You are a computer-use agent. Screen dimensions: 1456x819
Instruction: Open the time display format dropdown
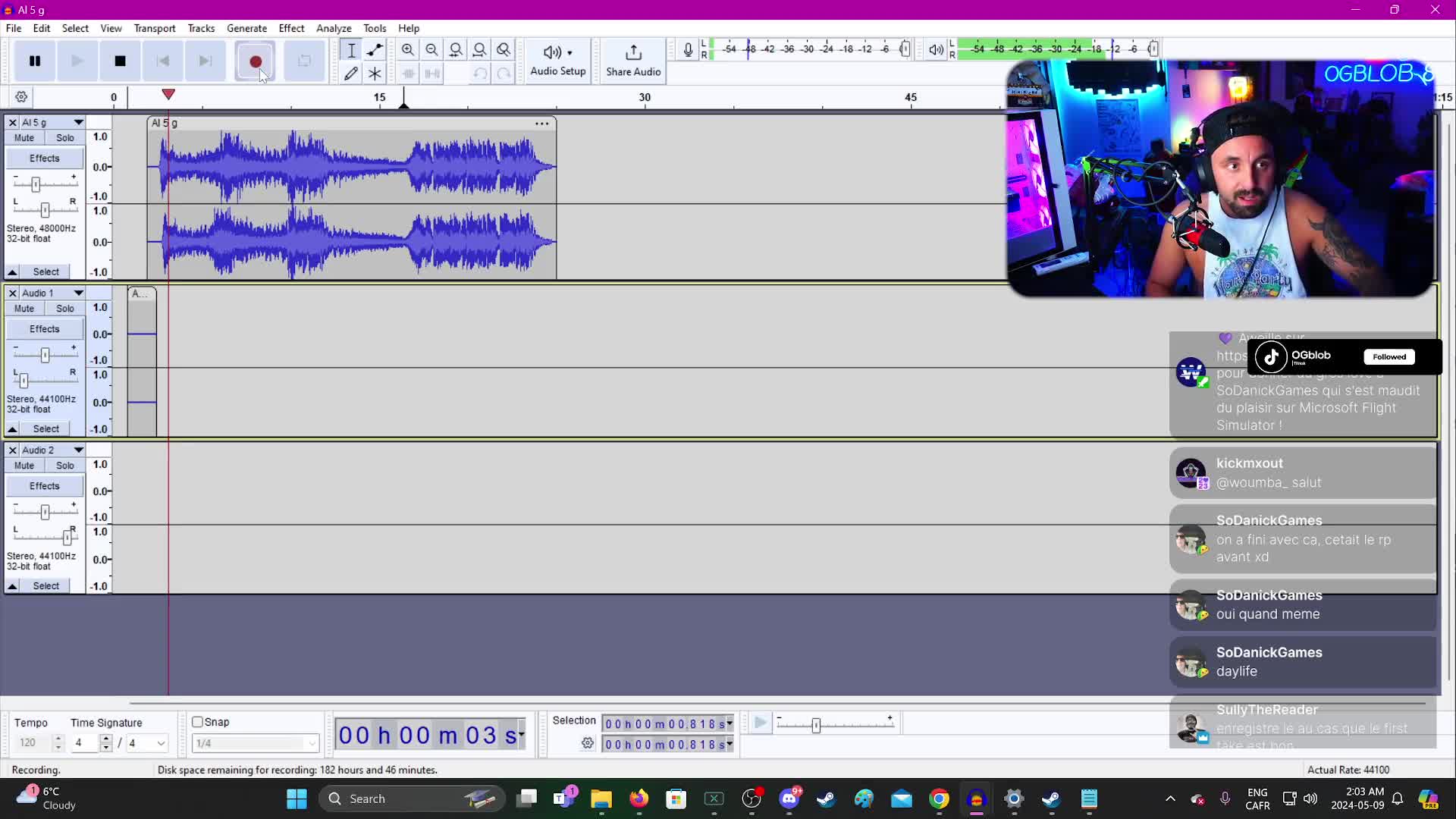(x=521, y=735)
